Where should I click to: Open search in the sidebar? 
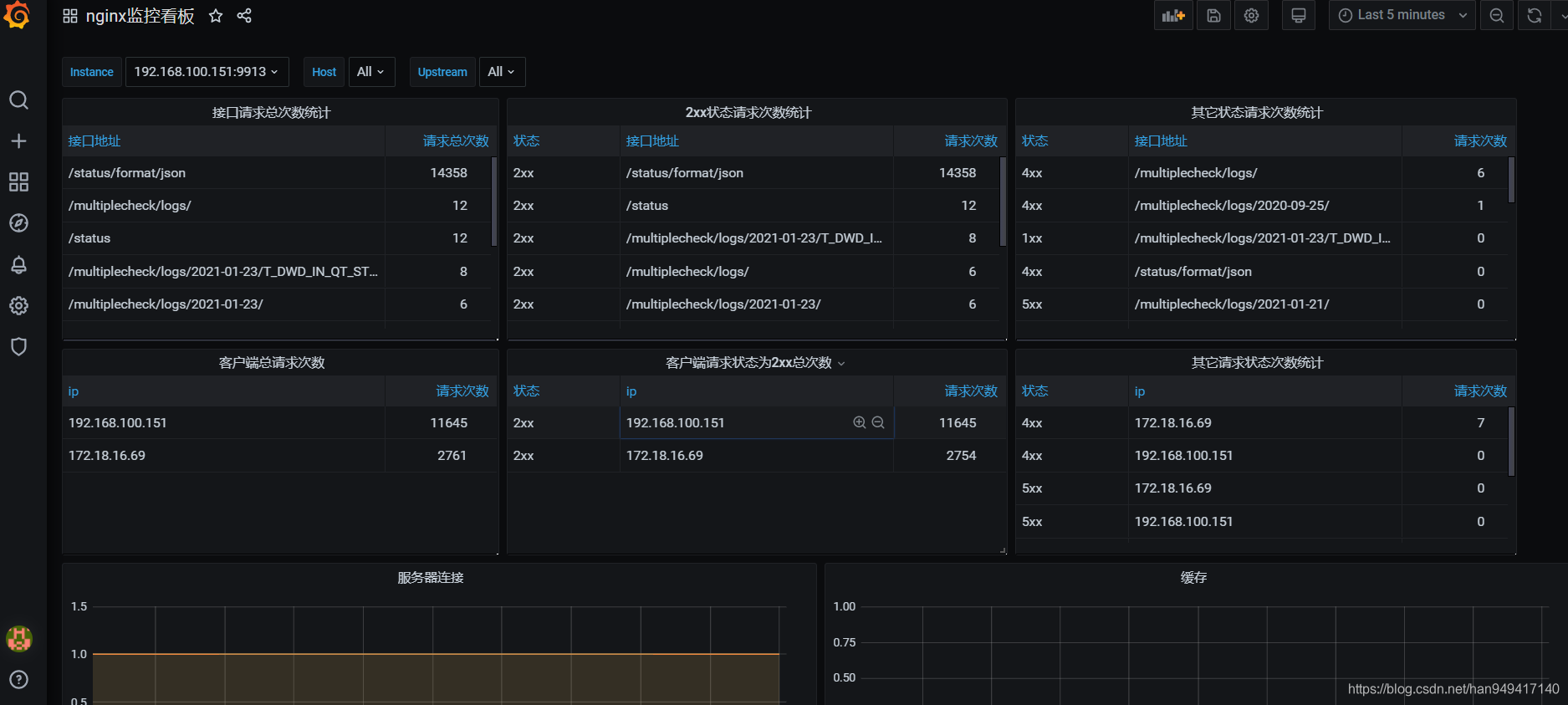(18, 100)
